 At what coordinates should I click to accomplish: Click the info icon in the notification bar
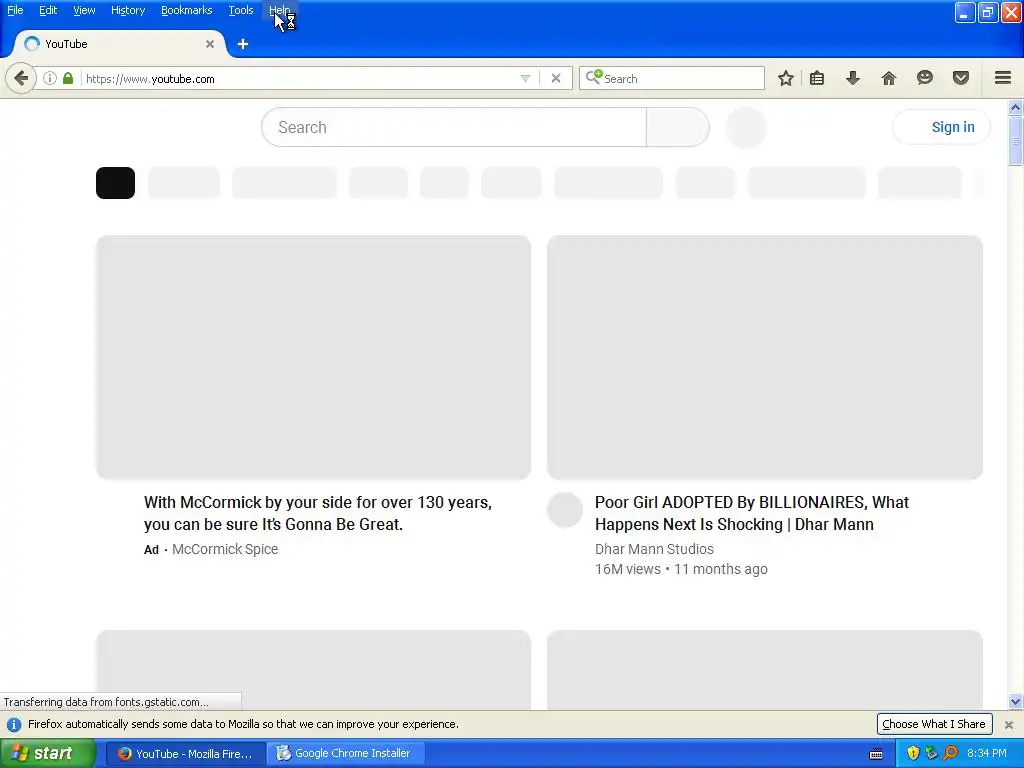point(14,724)
